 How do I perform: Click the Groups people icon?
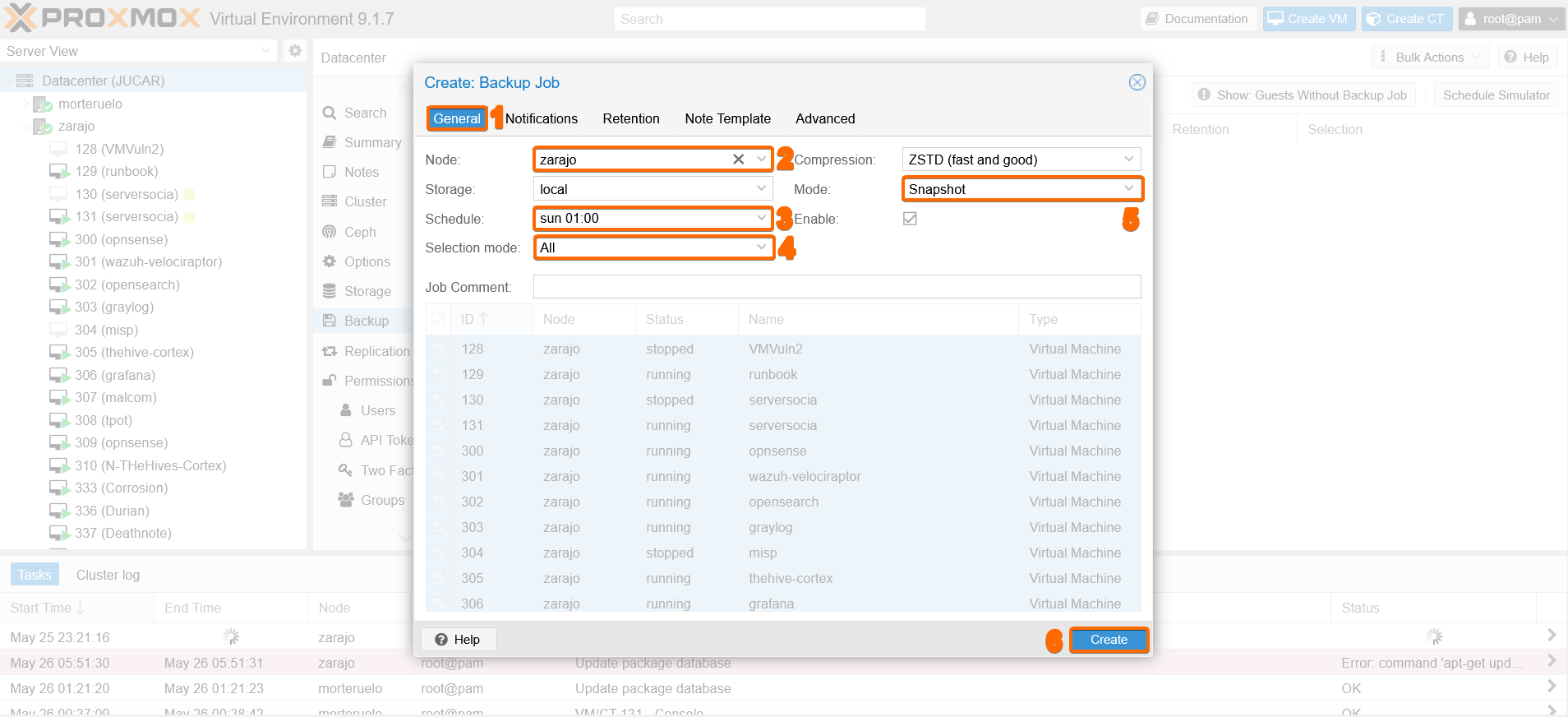pyautogui.click(x=346, y=500)
